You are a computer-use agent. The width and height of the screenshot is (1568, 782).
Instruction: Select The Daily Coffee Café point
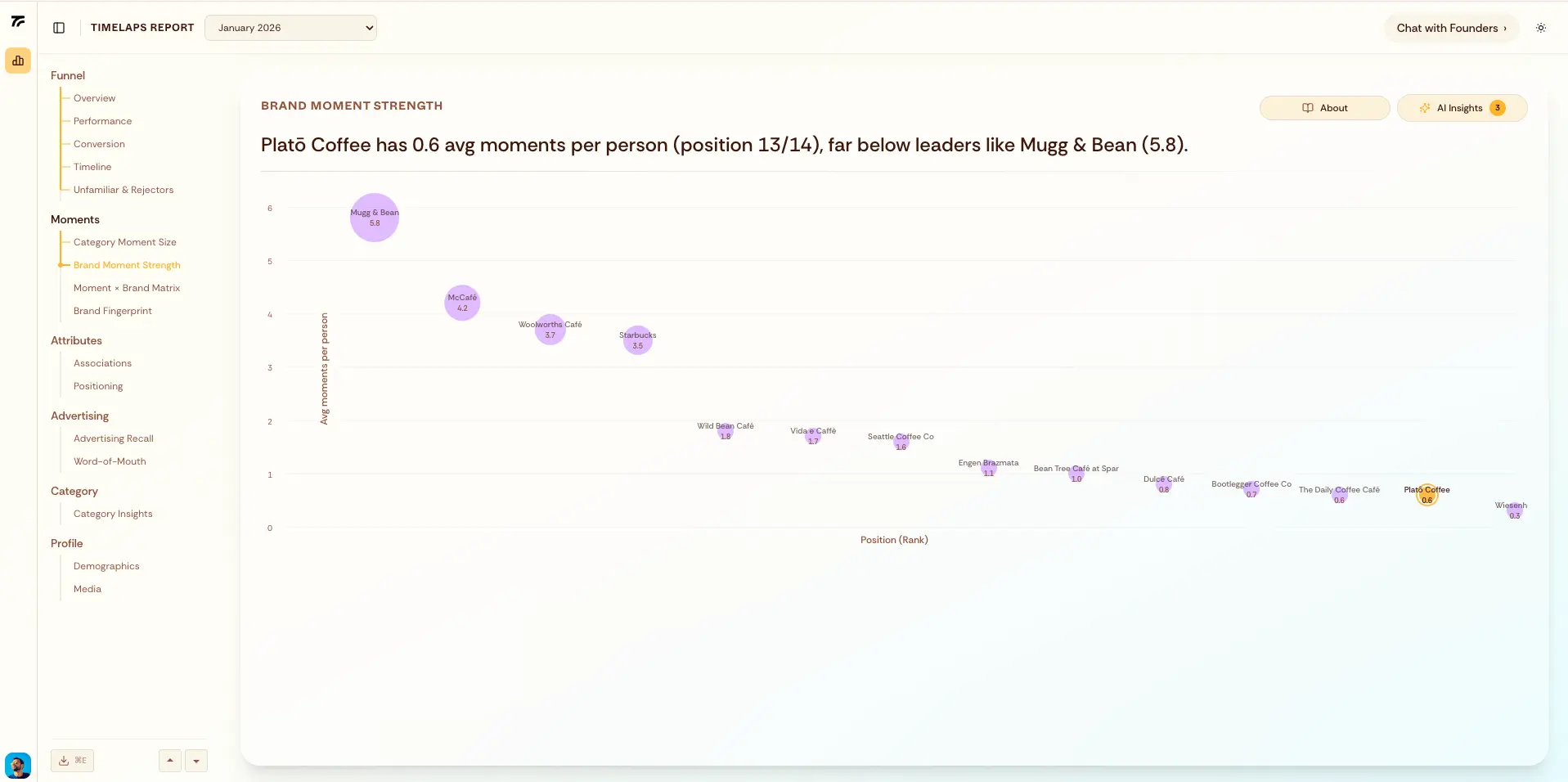click(1339, 495)
